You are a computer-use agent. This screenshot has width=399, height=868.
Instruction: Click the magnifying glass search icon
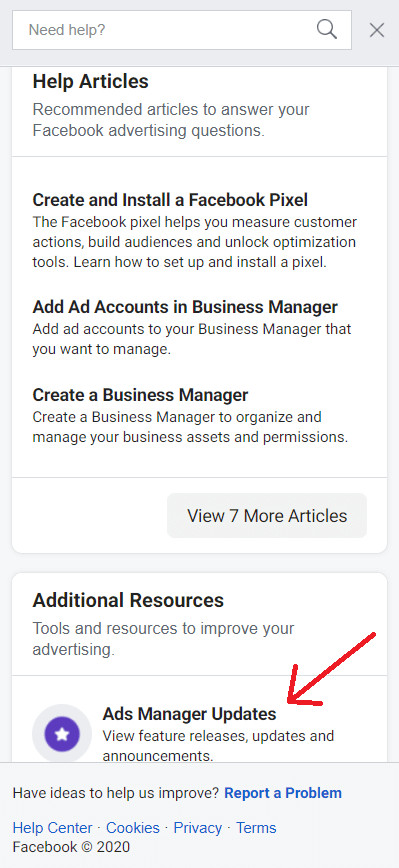tap(327, 29)
